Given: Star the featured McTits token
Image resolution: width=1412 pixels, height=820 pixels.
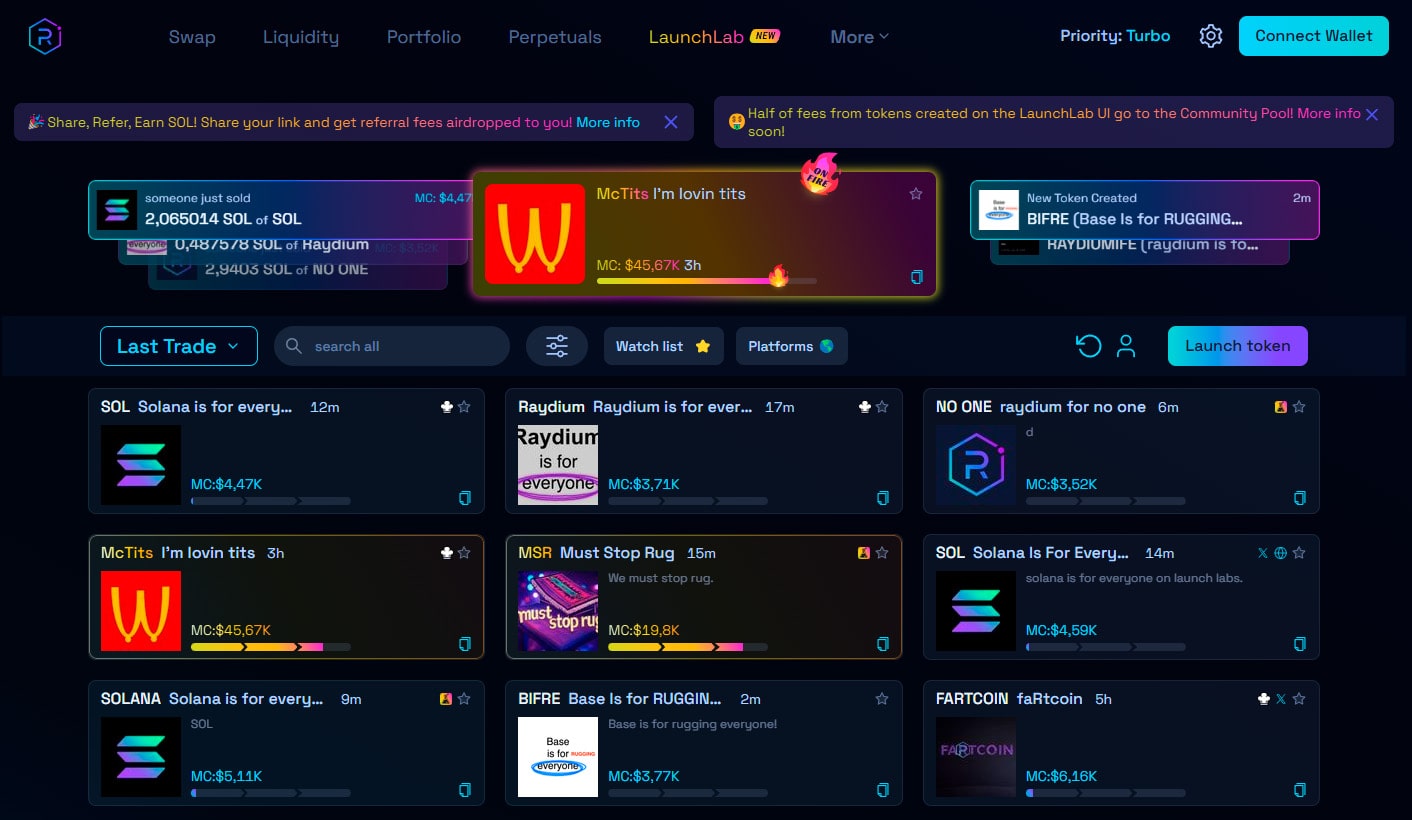Looking at the screenshot, I should (916, 194).
